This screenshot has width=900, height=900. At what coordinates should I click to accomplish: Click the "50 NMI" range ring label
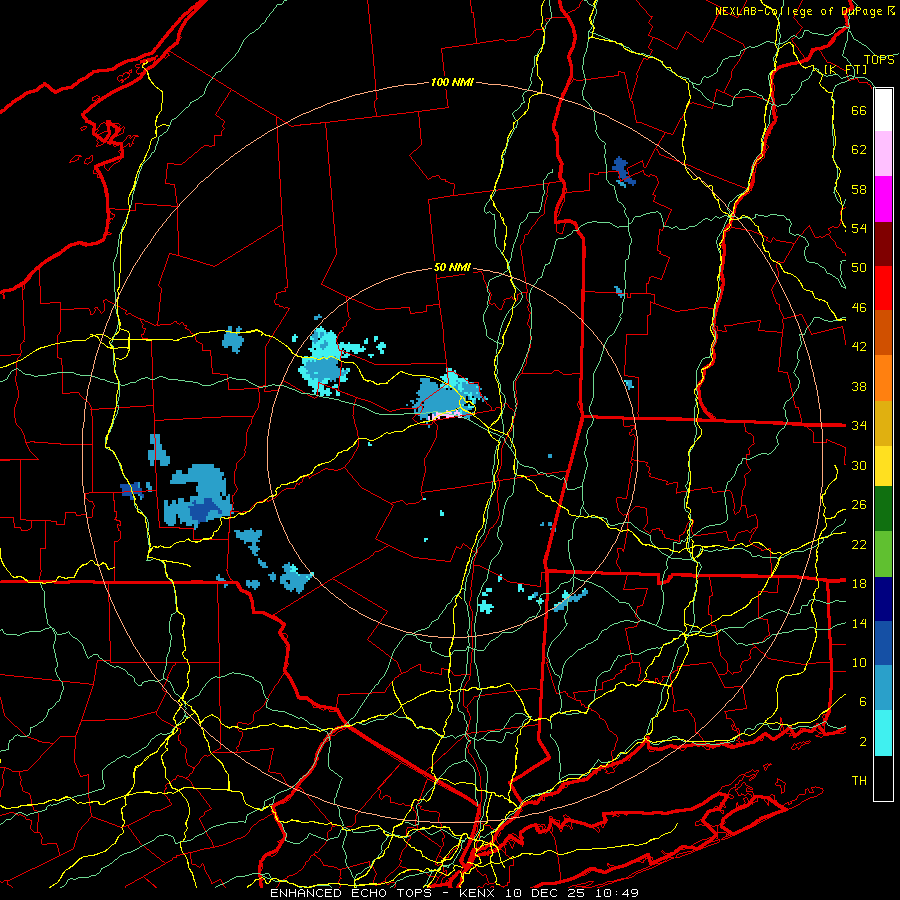(452, 267)
